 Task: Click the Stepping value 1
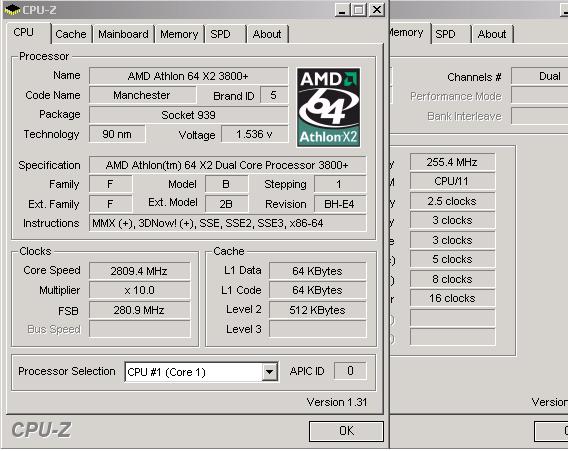point(340,184)
